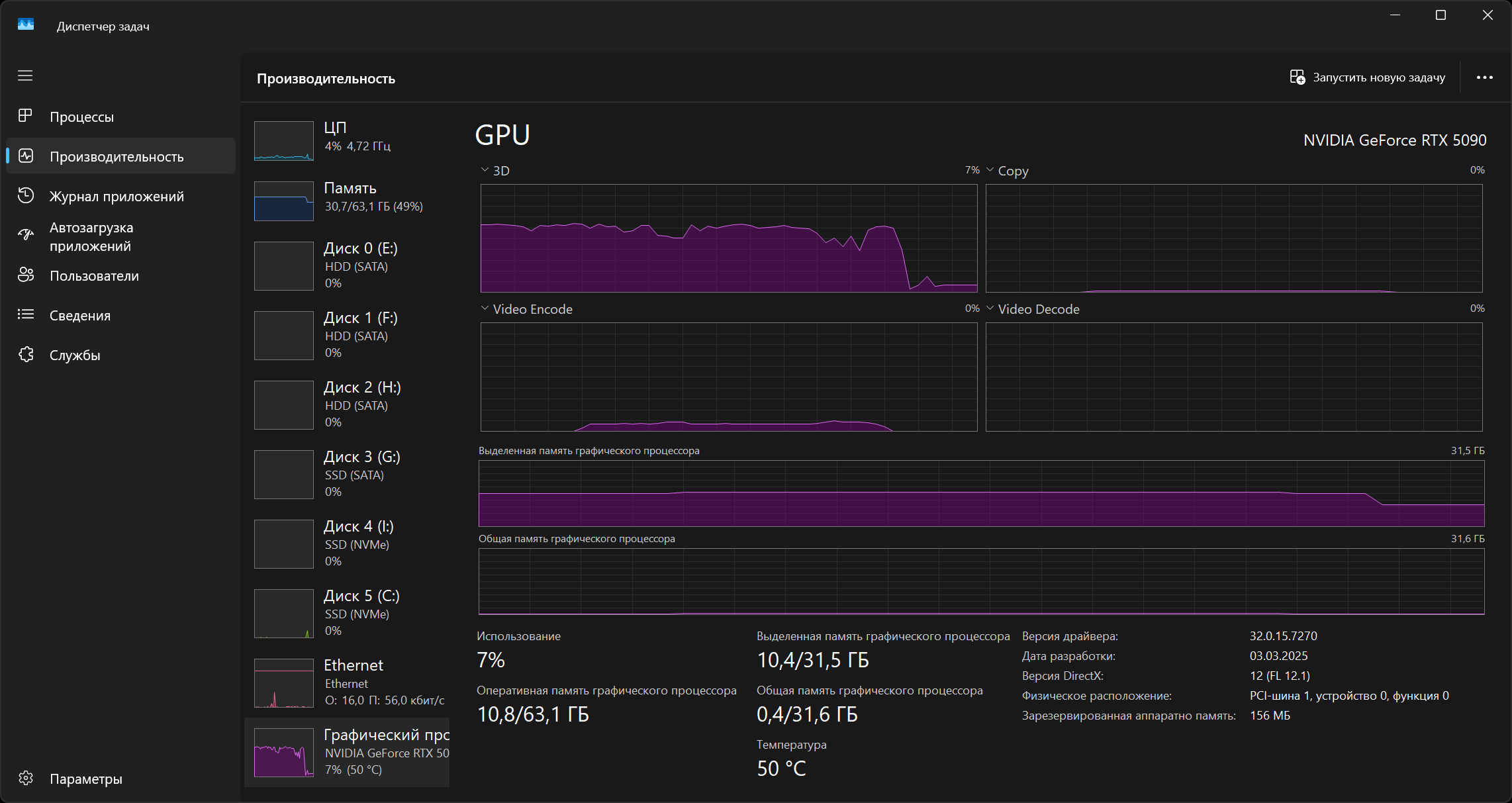The image size is (1512, 803).
Task: Click the Сведения list icon
Action: (25, 315)
